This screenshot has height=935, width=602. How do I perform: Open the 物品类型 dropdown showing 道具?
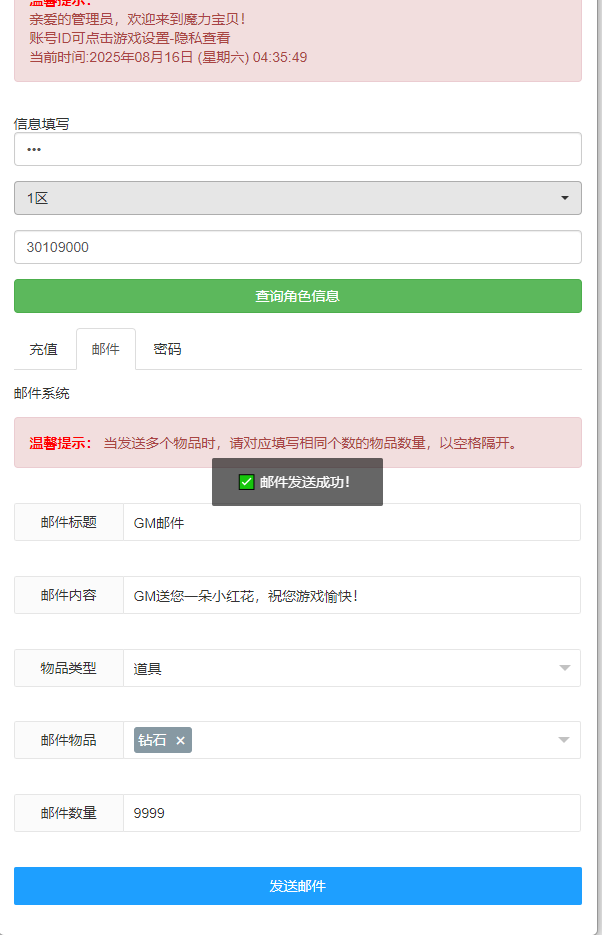pos(350,667)
